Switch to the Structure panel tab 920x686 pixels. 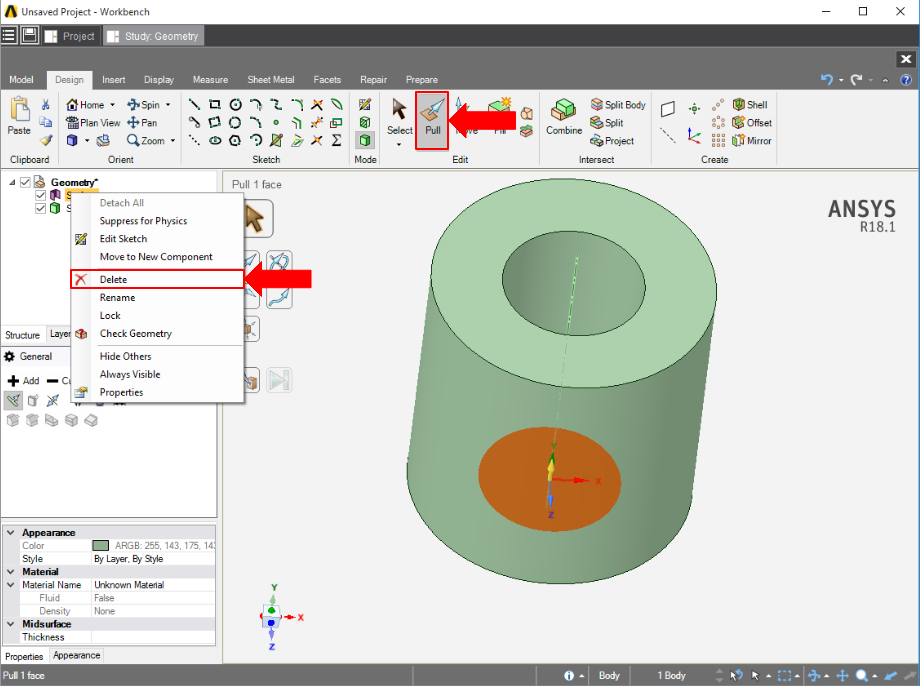tap(22, 335)
